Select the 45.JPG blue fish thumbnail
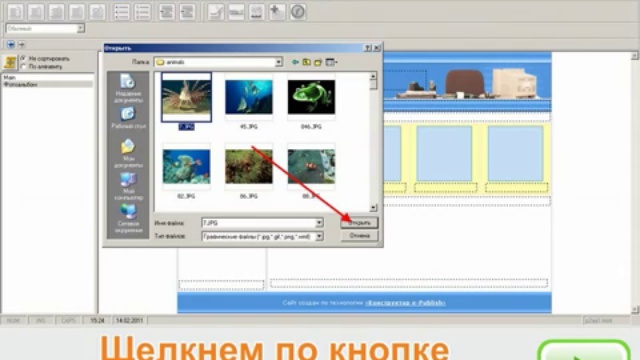Viewport: 640px width, 360px height. point(249,97)
